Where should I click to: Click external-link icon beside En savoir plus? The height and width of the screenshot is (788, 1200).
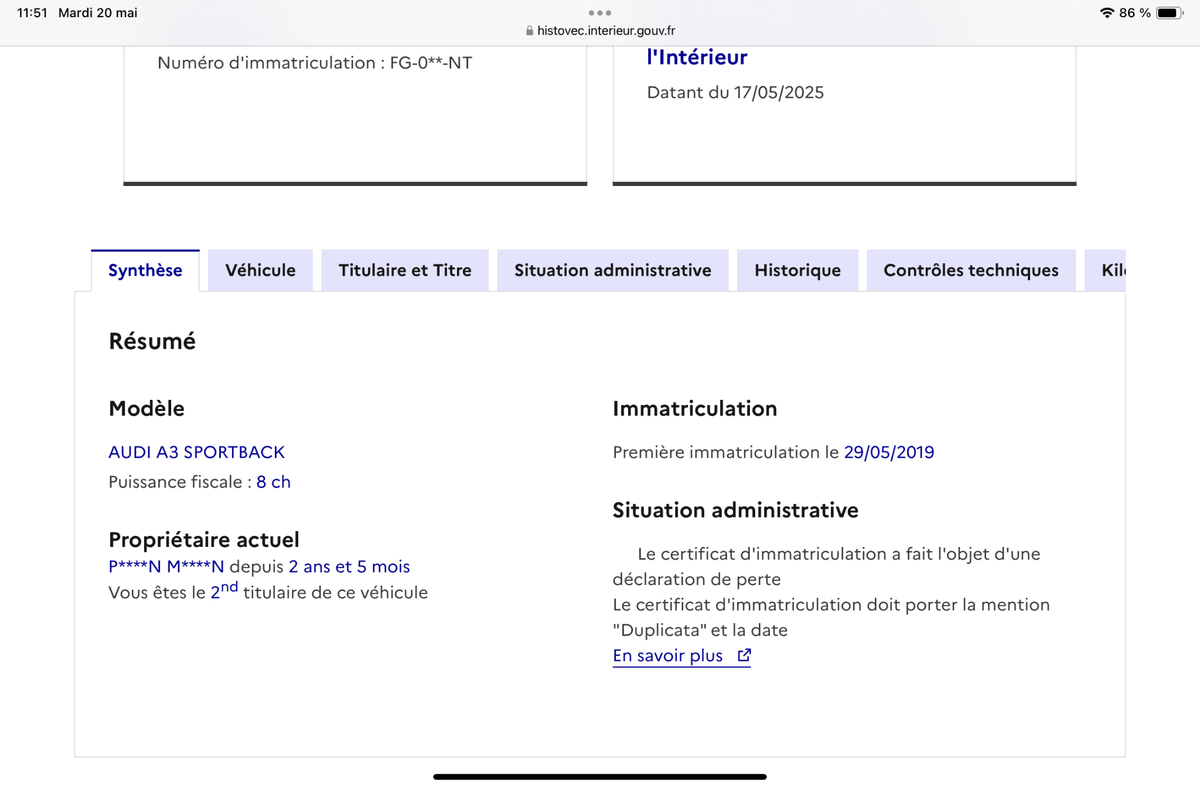(x=743, y=656)
